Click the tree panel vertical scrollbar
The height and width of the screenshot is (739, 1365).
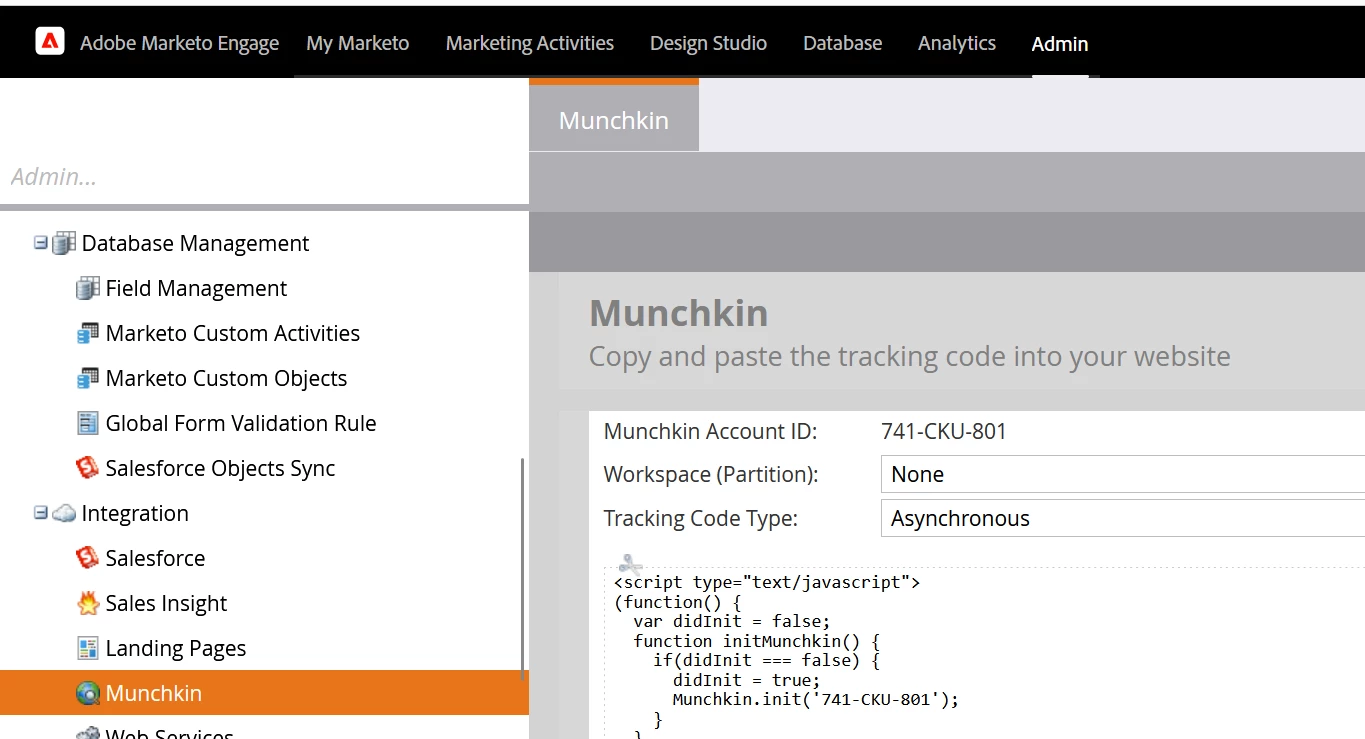(522, 570)
